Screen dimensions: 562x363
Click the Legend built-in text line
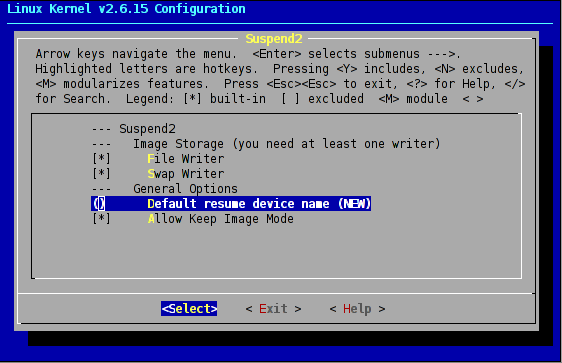(259, 99)
